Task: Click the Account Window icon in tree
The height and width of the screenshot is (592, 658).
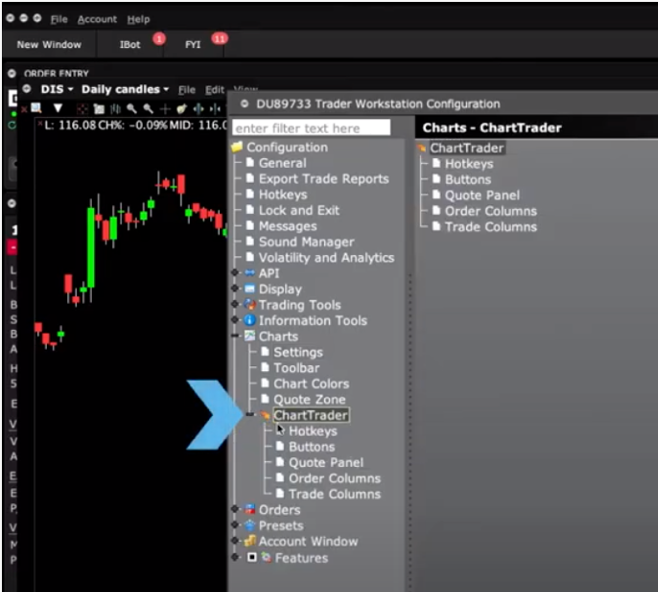Action: tap(250, 542)
